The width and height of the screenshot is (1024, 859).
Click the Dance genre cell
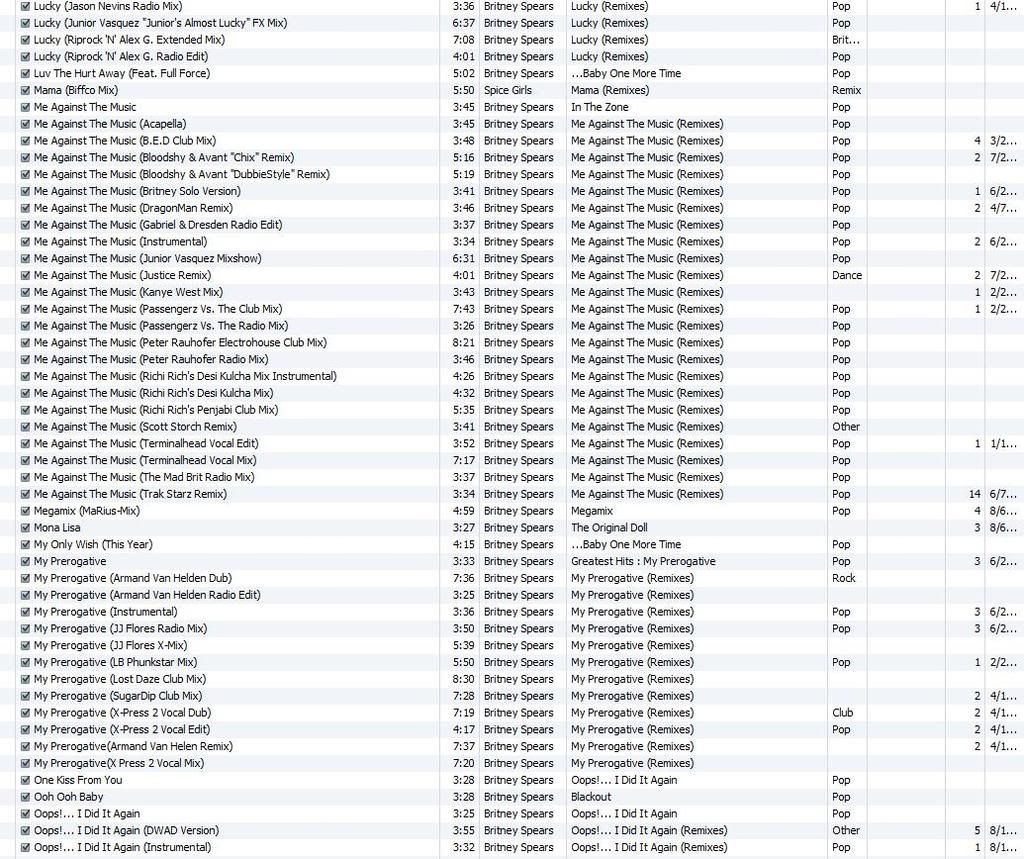(x=846, y=275)
